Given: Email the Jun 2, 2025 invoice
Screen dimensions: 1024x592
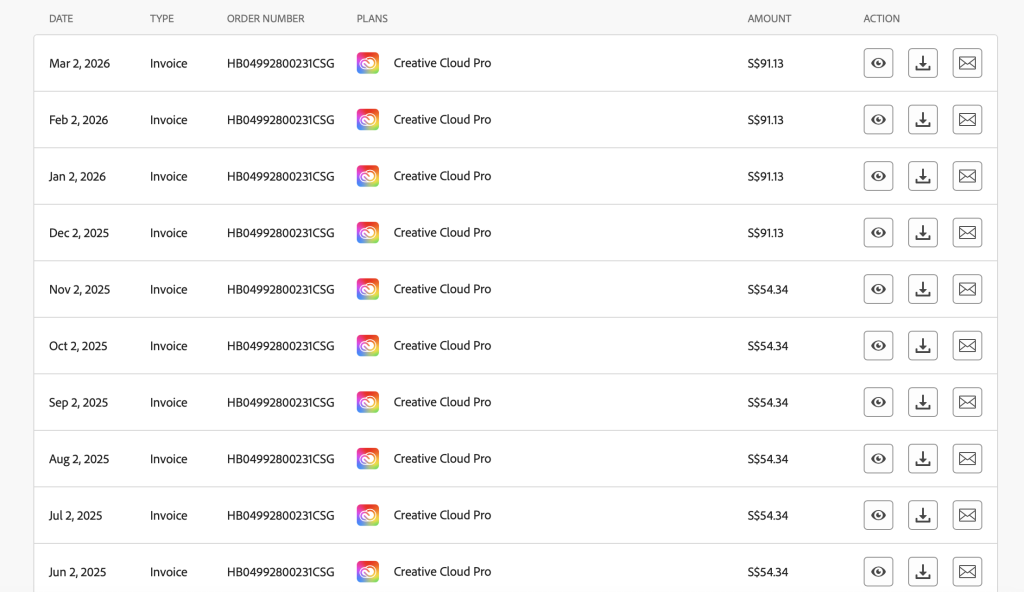Looking at the screenshot, I should 967,572.
